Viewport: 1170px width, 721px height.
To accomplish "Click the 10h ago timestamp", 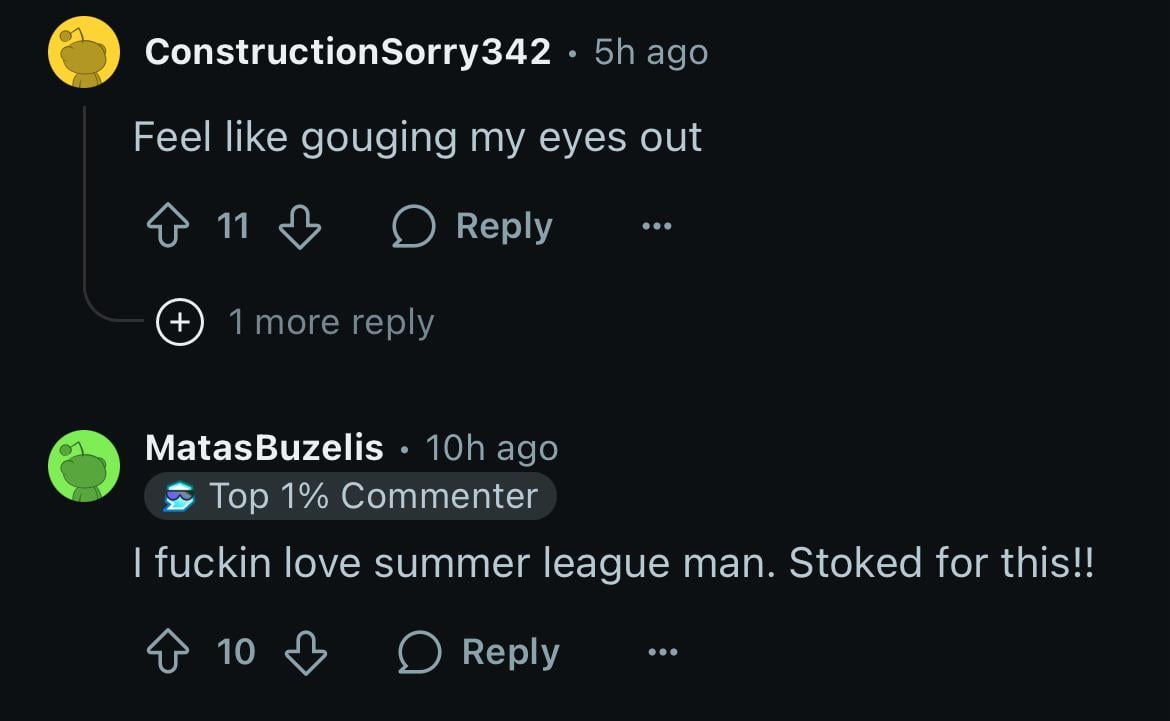I will point(491,448).
